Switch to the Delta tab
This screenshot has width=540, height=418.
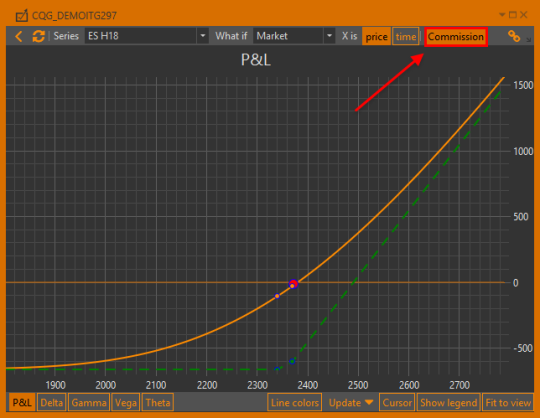click(52, 403)
